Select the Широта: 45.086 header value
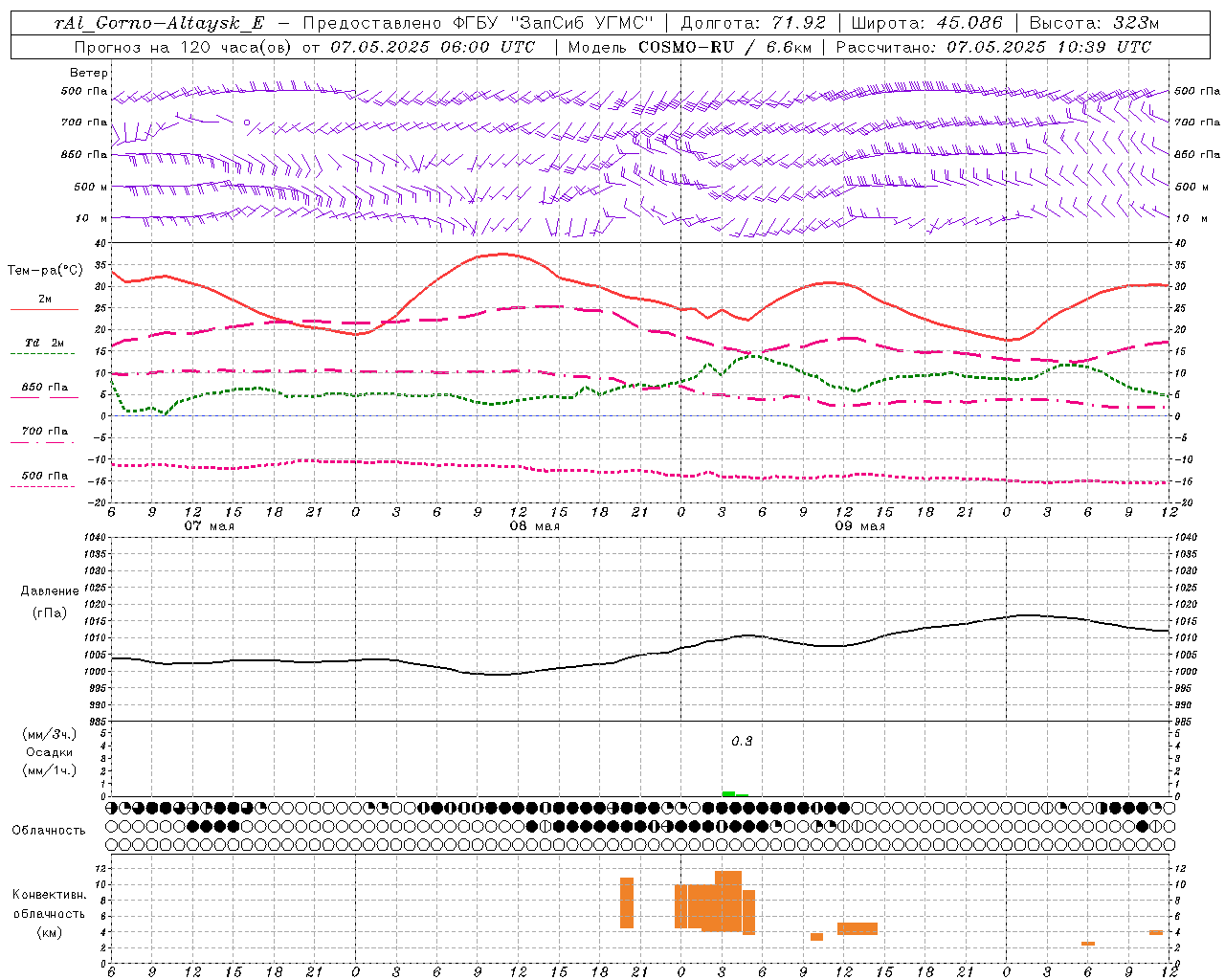 click(x=926, y=23)
